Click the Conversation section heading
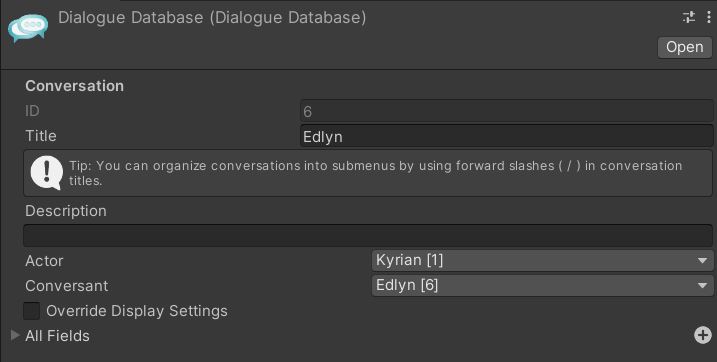 coord(75,86)
